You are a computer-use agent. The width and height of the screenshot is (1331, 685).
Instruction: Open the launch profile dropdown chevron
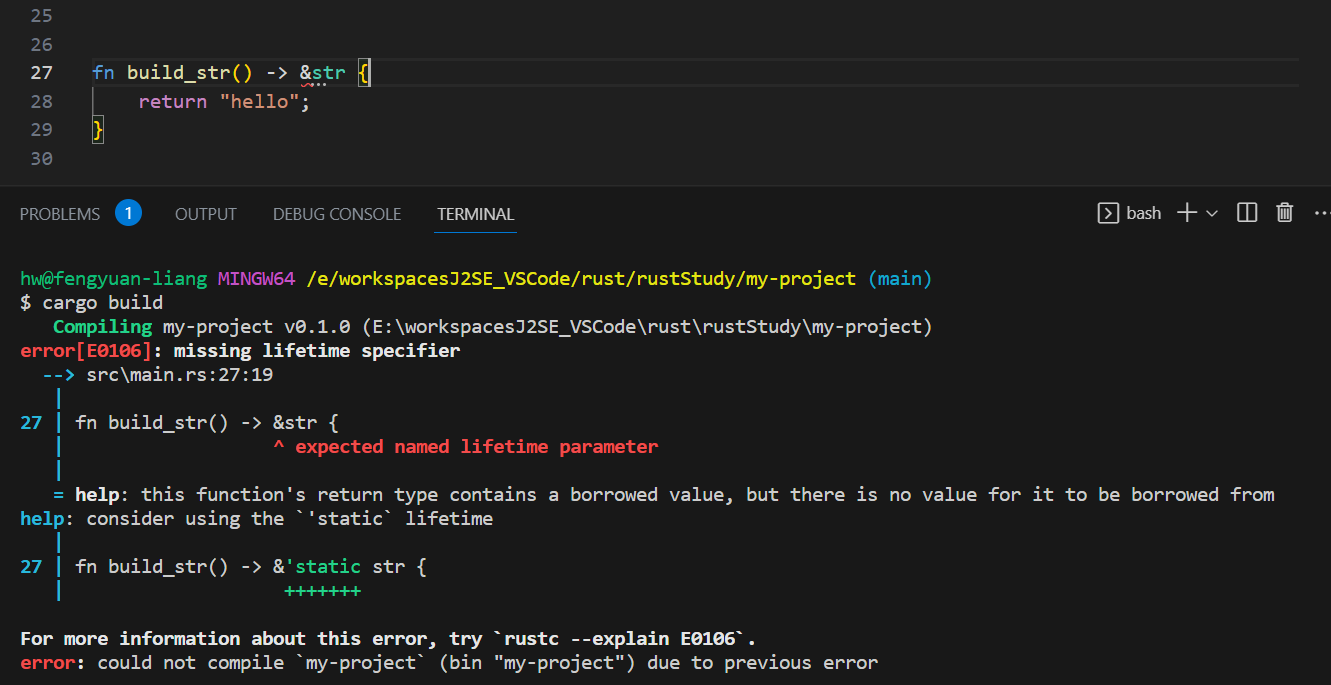coord(1212,213)
